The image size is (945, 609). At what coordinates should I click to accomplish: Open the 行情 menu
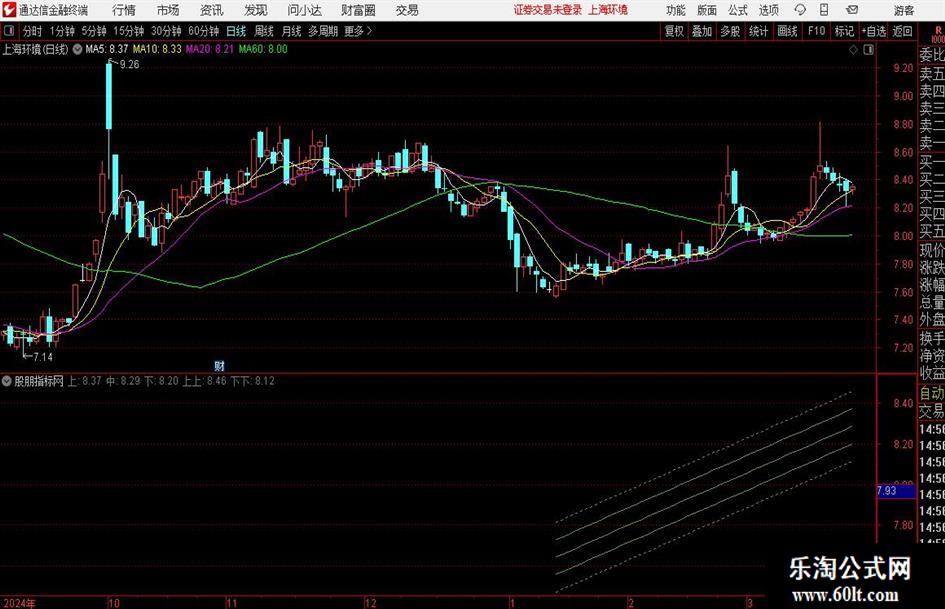tap(124, 10)
